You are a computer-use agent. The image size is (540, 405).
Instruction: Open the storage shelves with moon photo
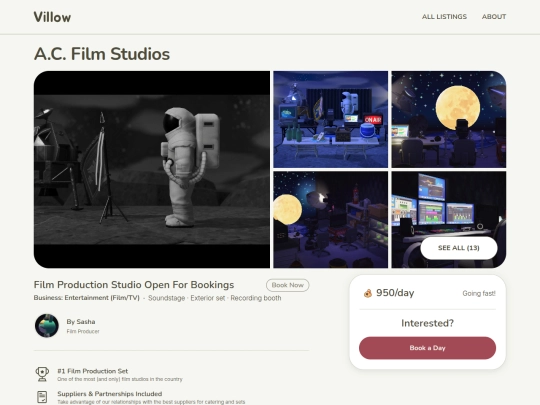[x=331, y=220]
